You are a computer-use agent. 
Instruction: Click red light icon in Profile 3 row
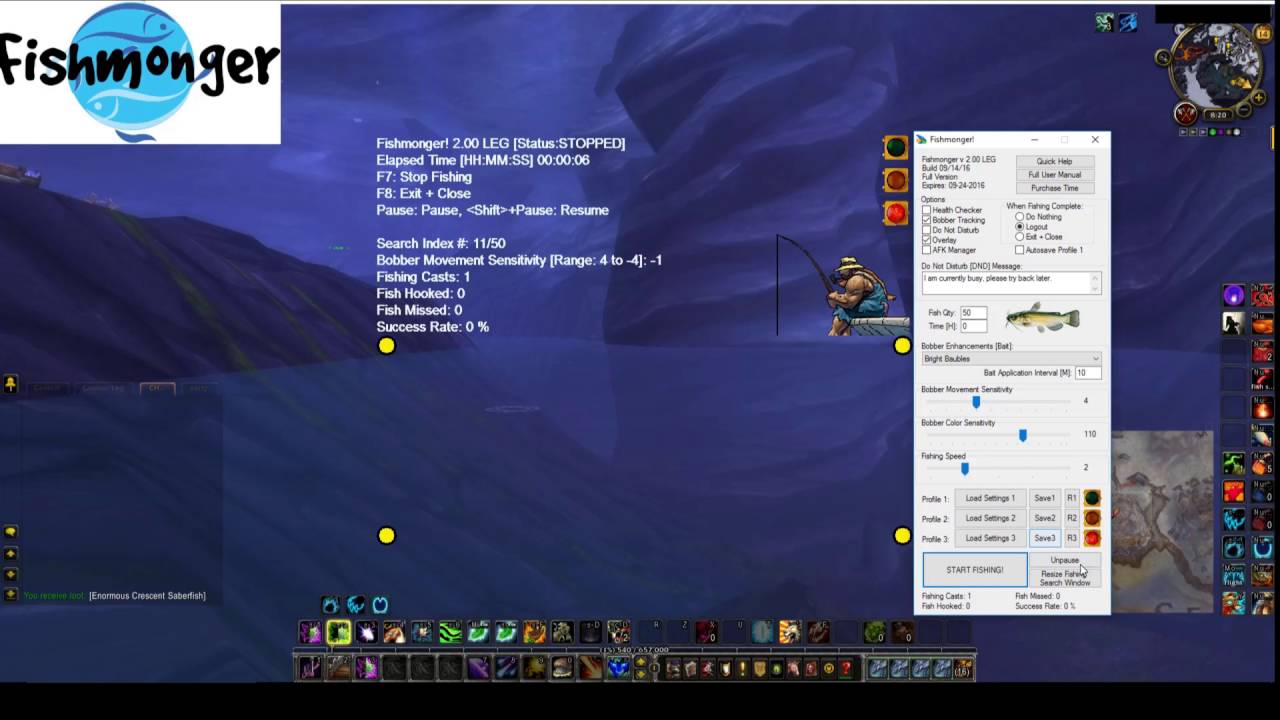click(x=1092, y=538)
